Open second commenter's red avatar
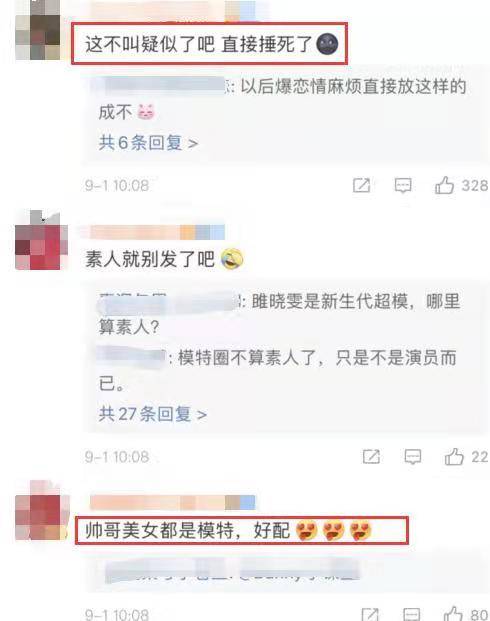Image resolution: width=490 pixels, height=621 pixels. tap(41, 241)
